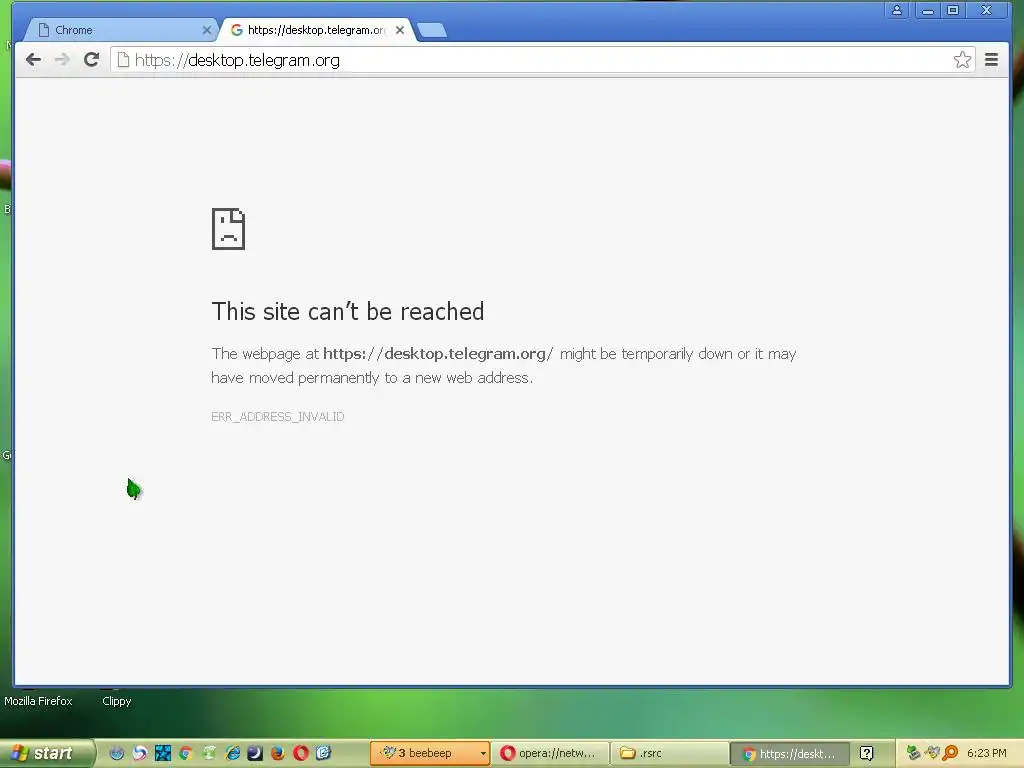Click the ERR_ADDRESS_INVALID error code text
The width and height of the screenshot is (1024, 768).
[278, 417]
